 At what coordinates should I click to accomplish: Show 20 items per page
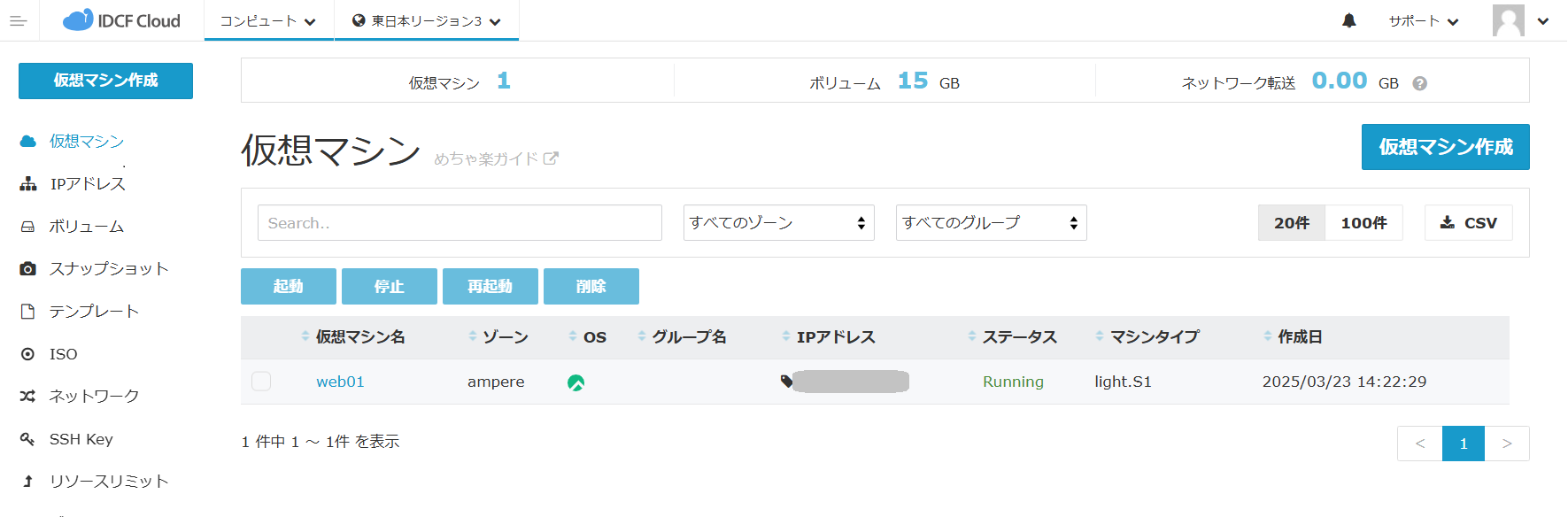pyautogui.click(x=1291, y=223)
